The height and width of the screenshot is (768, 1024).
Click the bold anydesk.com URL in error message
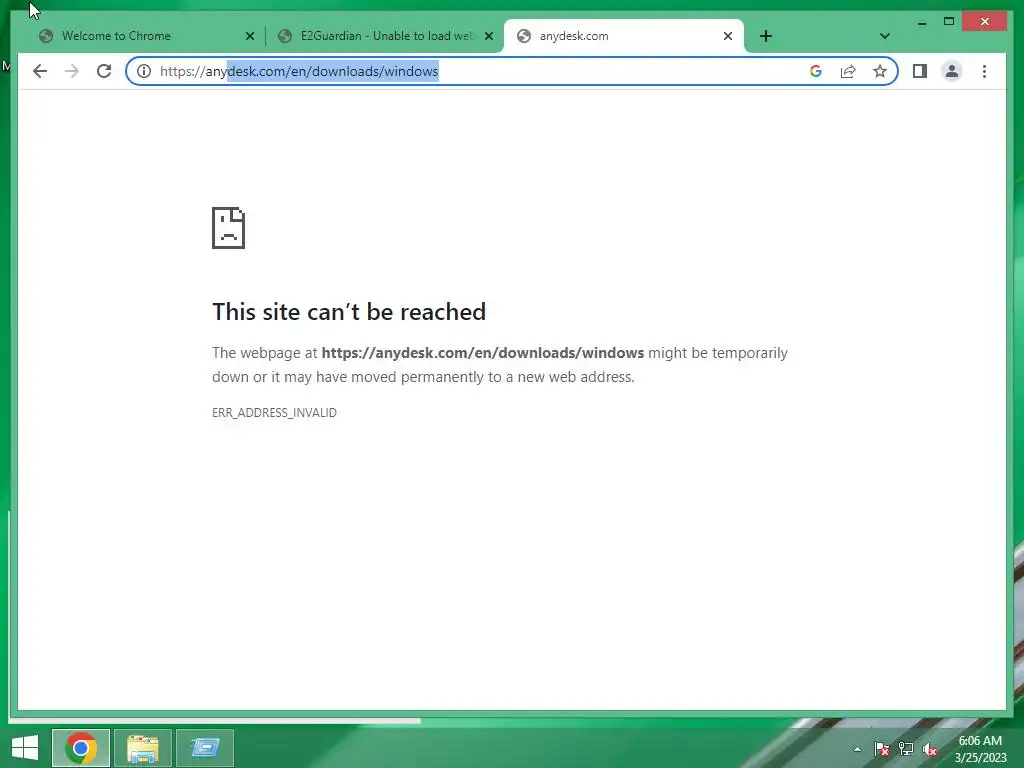(x=483, y=353)
